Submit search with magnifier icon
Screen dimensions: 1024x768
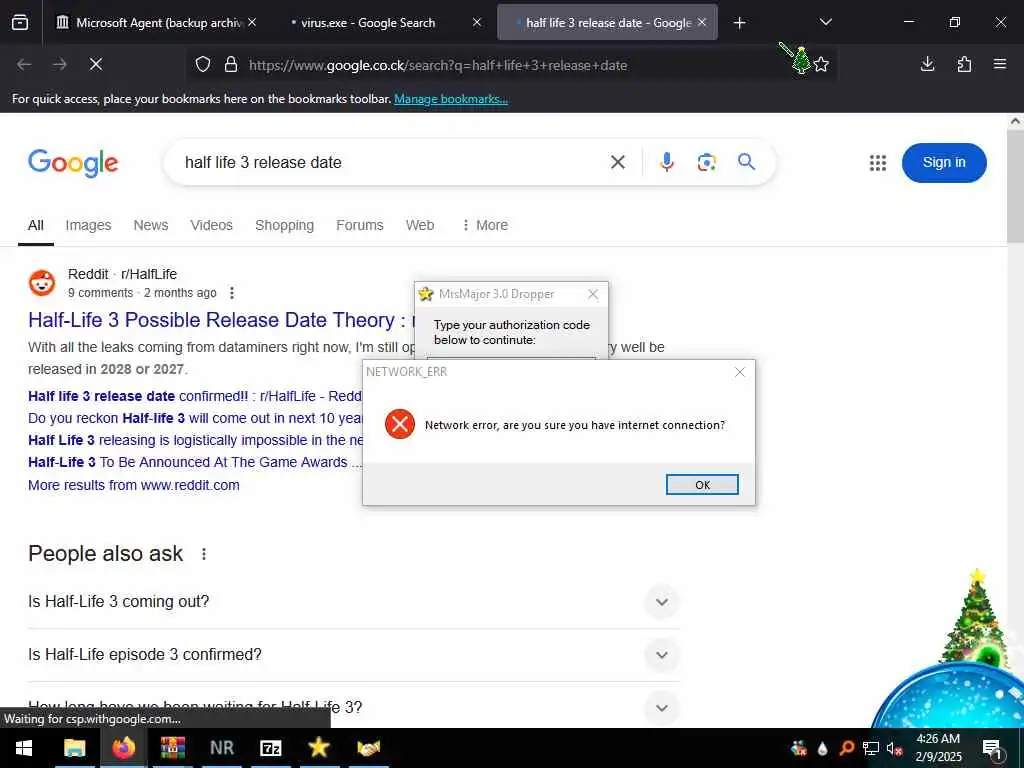[746, 162]
